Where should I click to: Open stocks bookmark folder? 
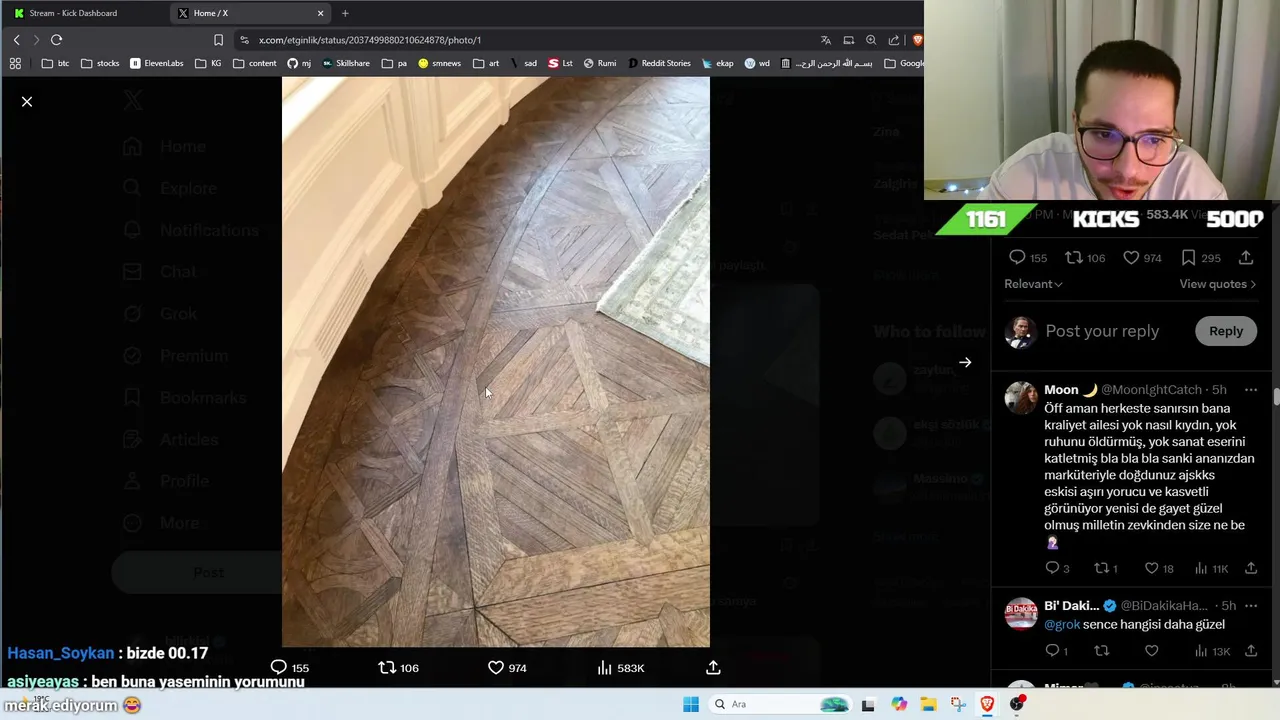pos(100,63)
